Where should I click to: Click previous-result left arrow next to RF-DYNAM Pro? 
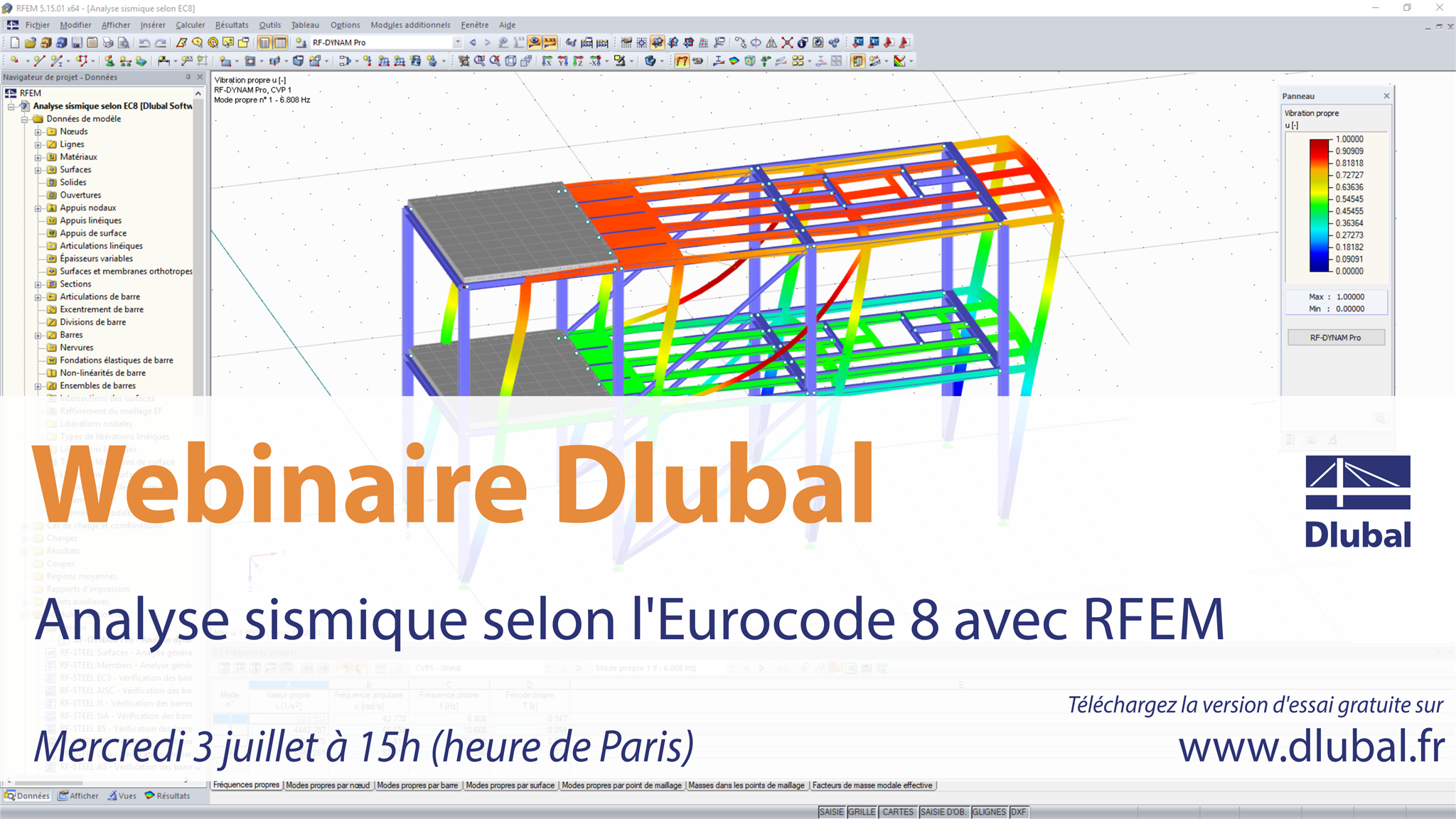(x=473, y=43)
